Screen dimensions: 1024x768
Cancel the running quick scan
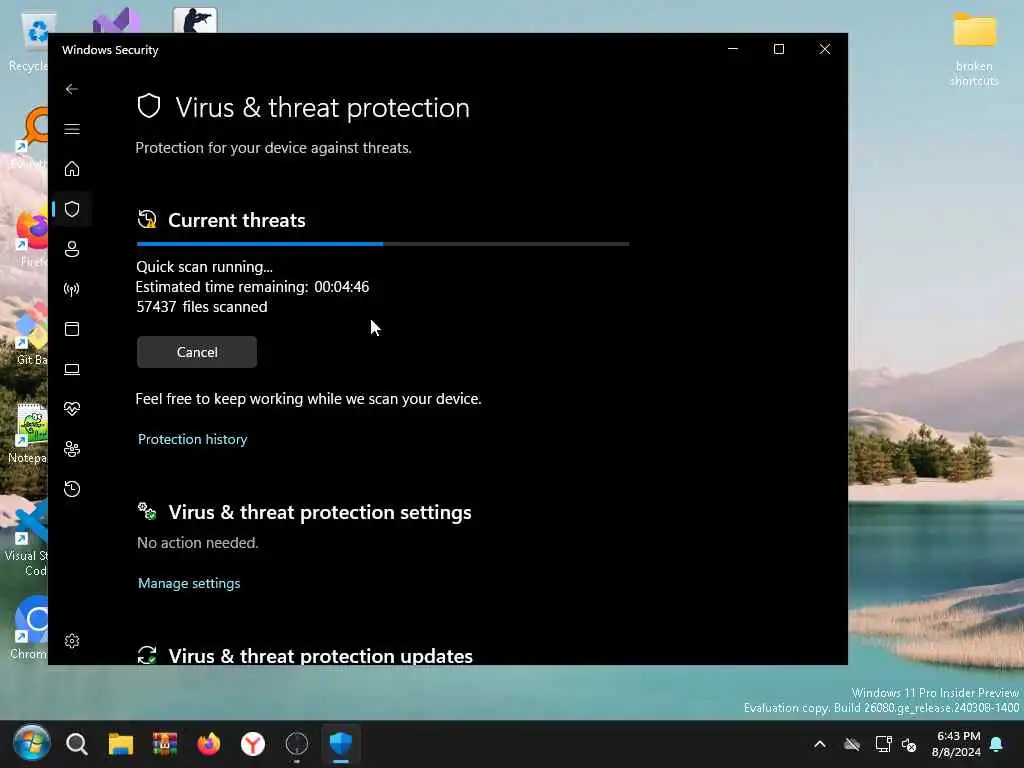click(197, 352)
